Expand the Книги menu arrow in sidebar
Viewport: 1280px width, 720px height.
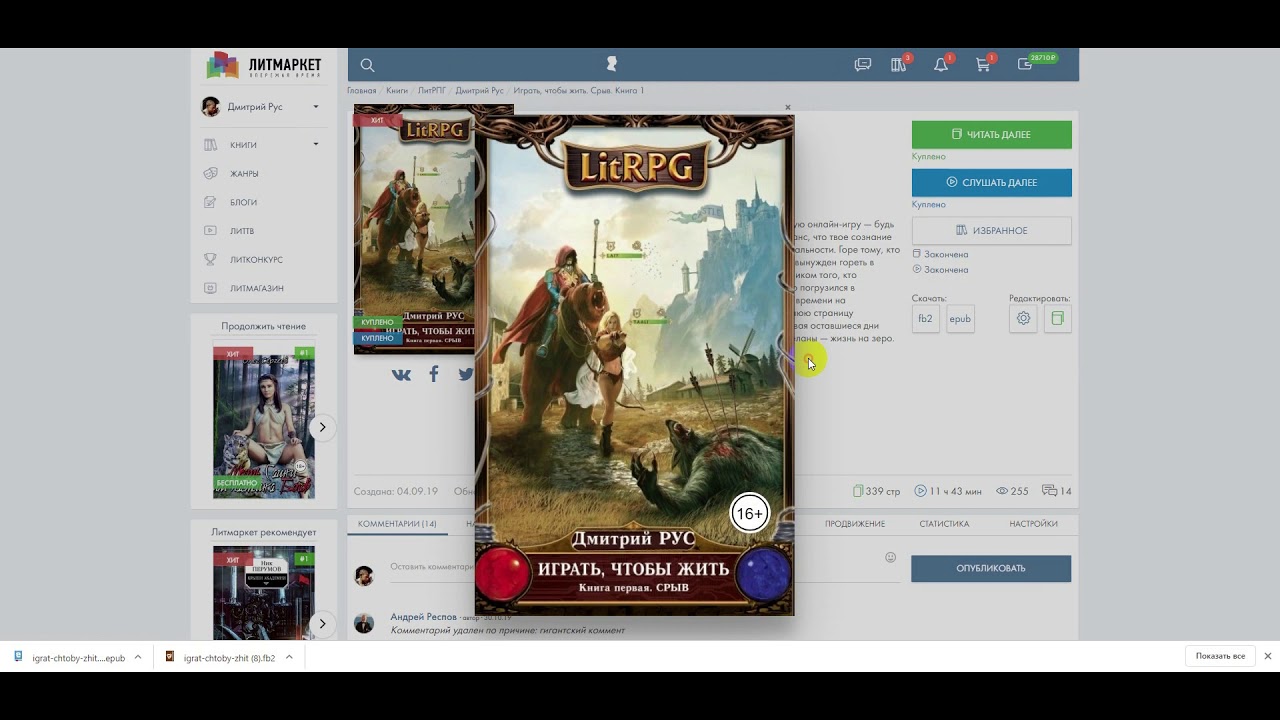click(x=316, y=144)
